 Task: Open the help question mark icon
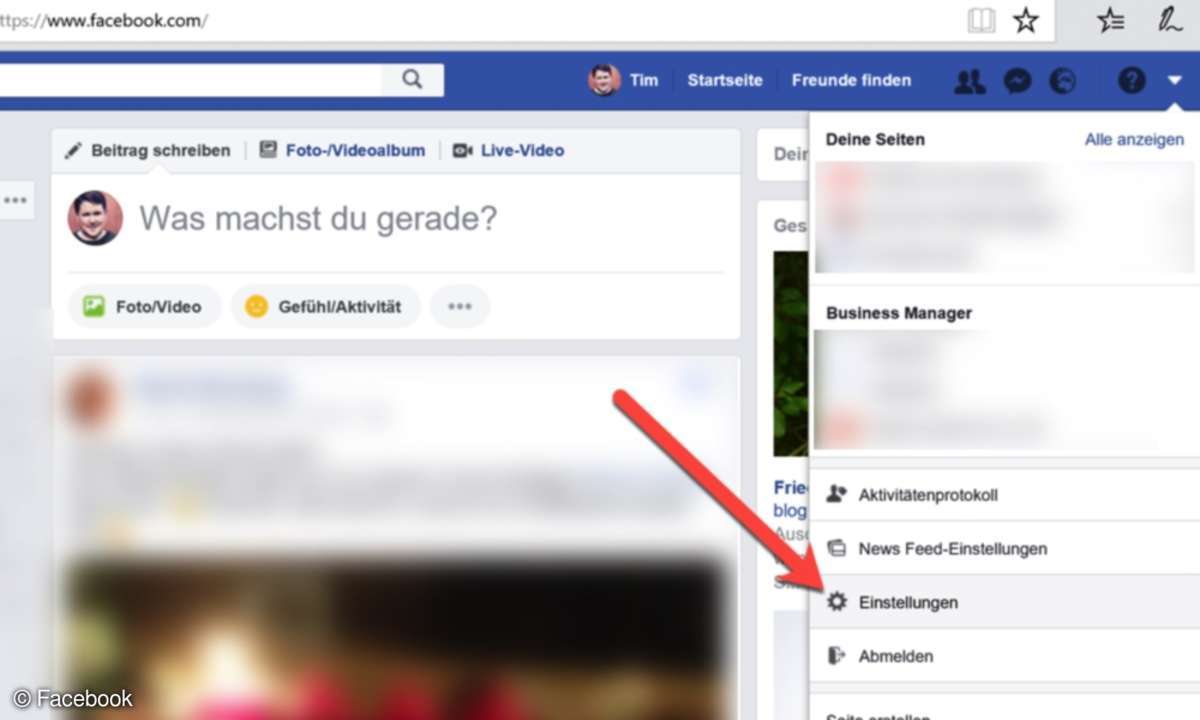pos(1131,81)
